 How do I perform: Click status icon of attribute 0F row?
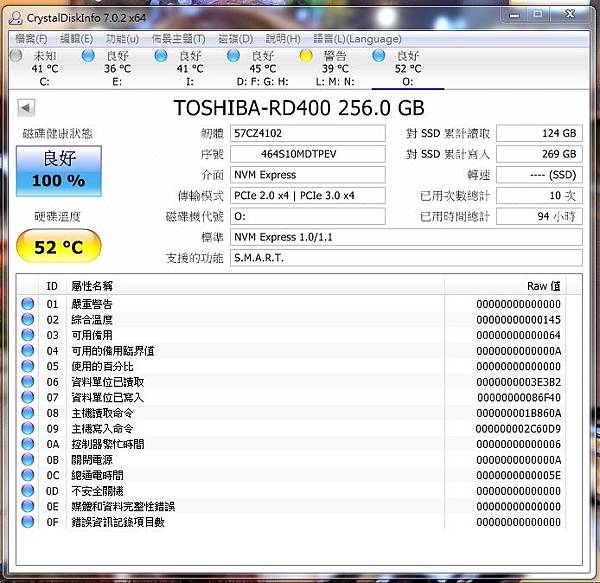click(28, 522)
